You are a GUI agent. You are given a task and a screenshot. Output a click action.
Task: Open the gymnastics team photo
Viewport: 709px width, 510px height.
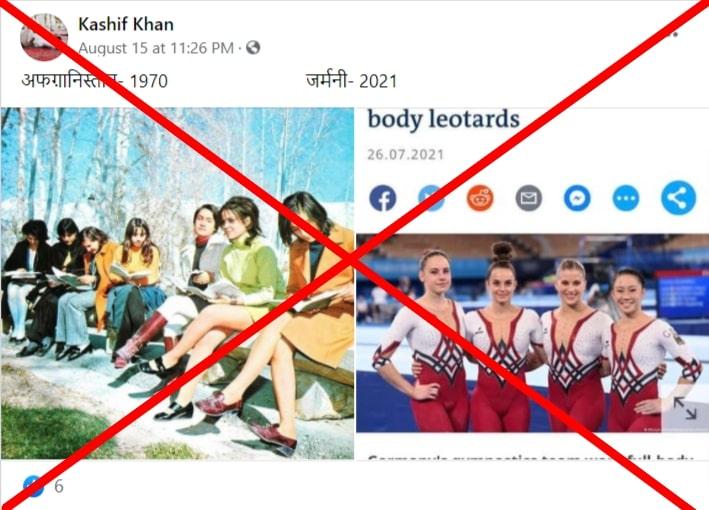tap(532, 333)
